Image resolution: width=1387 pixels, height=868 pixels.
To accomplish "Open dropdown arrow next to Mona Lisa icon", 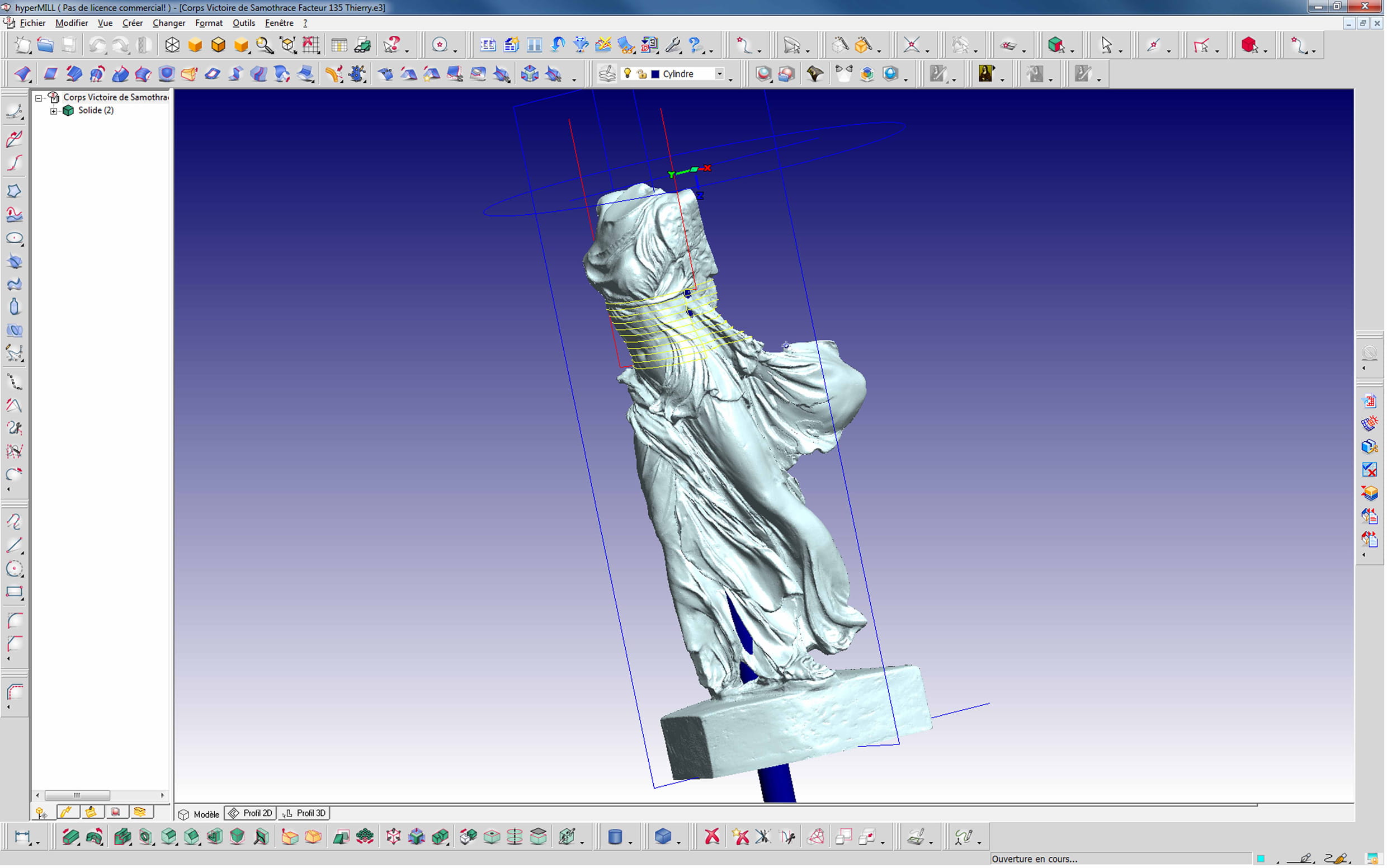I will (1002, 80).
